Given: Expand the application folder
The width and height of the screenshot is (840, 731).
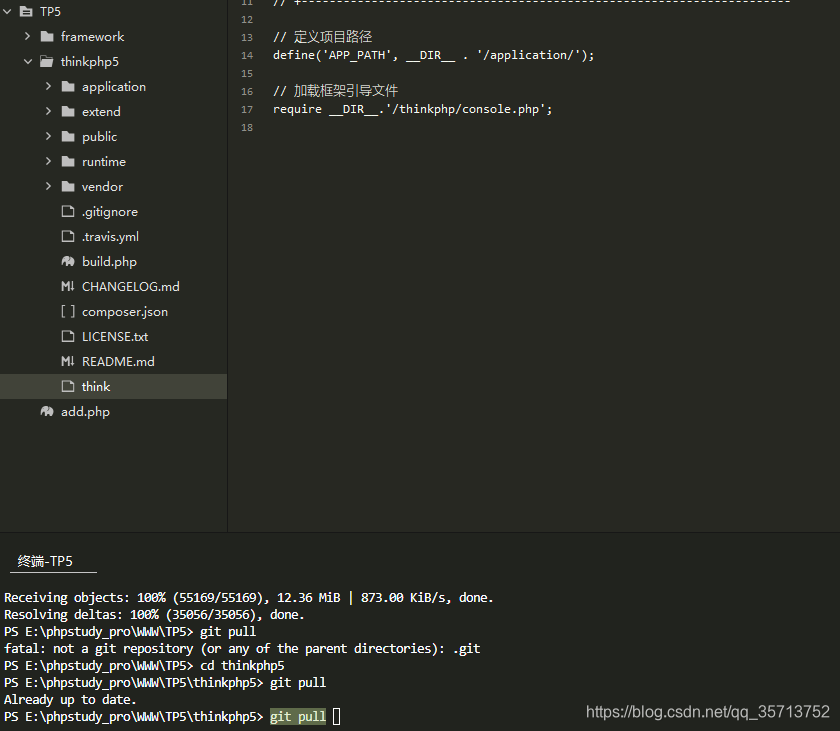Looking at the screenshot, I should [x=48, y=86].
